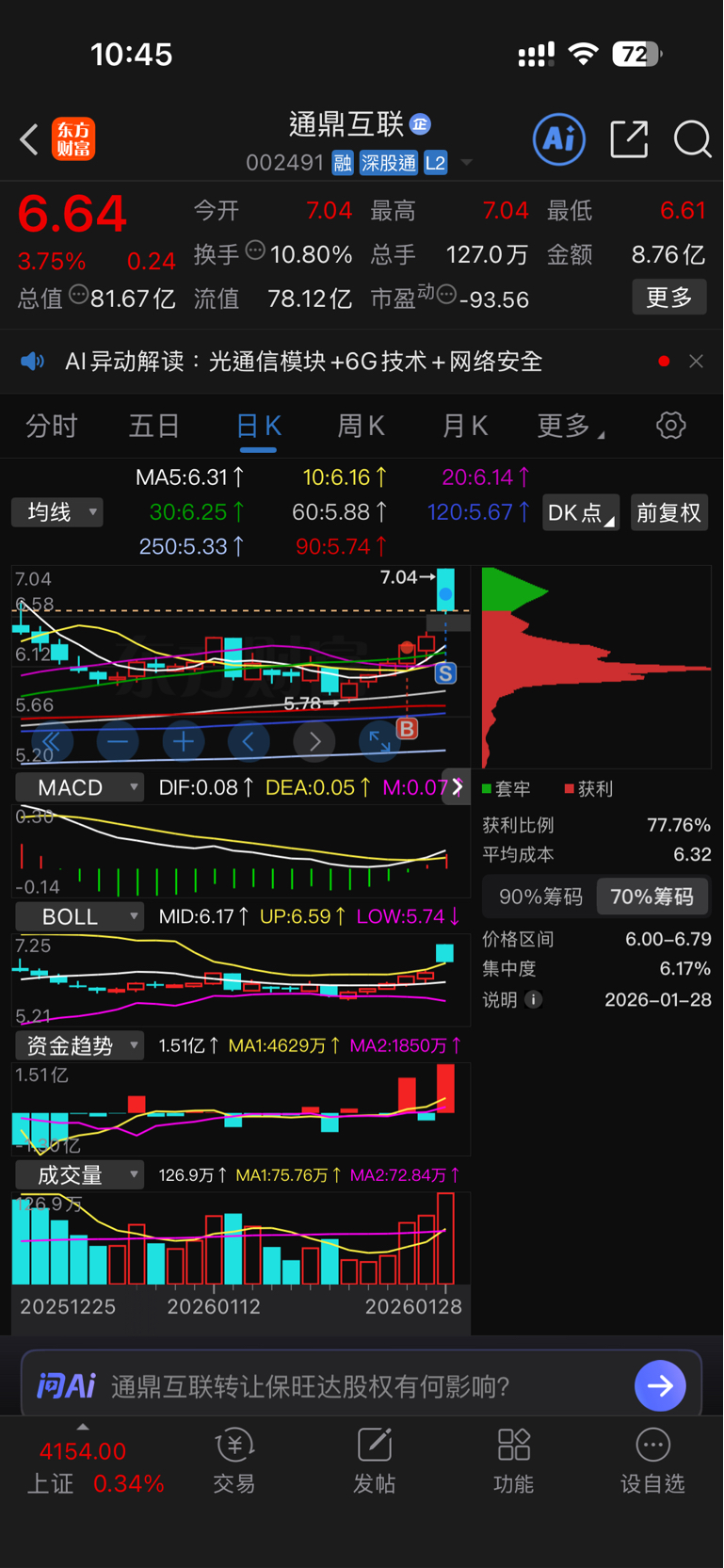Tap the share export icon
Screen dimensions: 724x1568
[629, 139]
